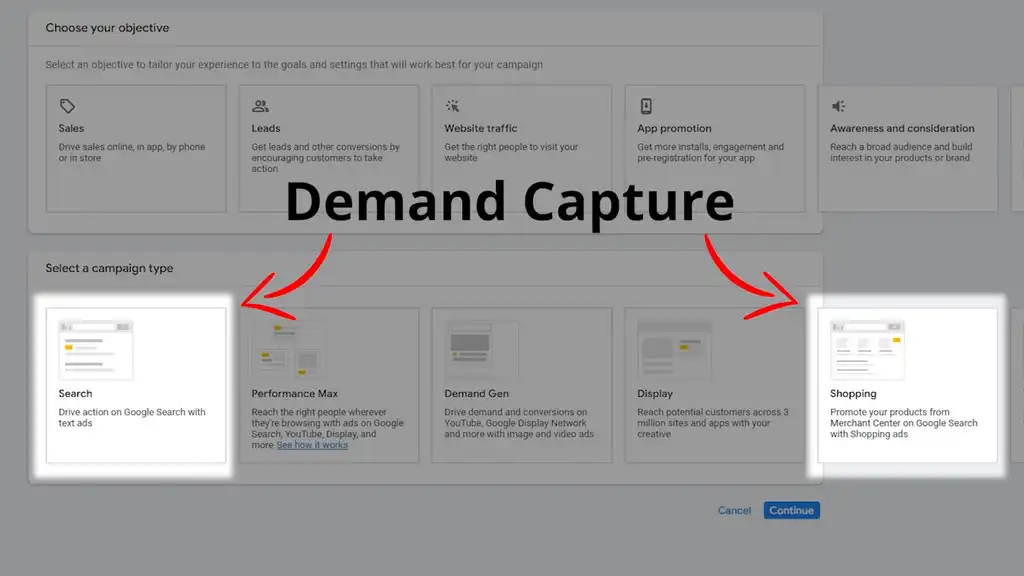Click 'Select an objective to tailor' instruction text

294,64
